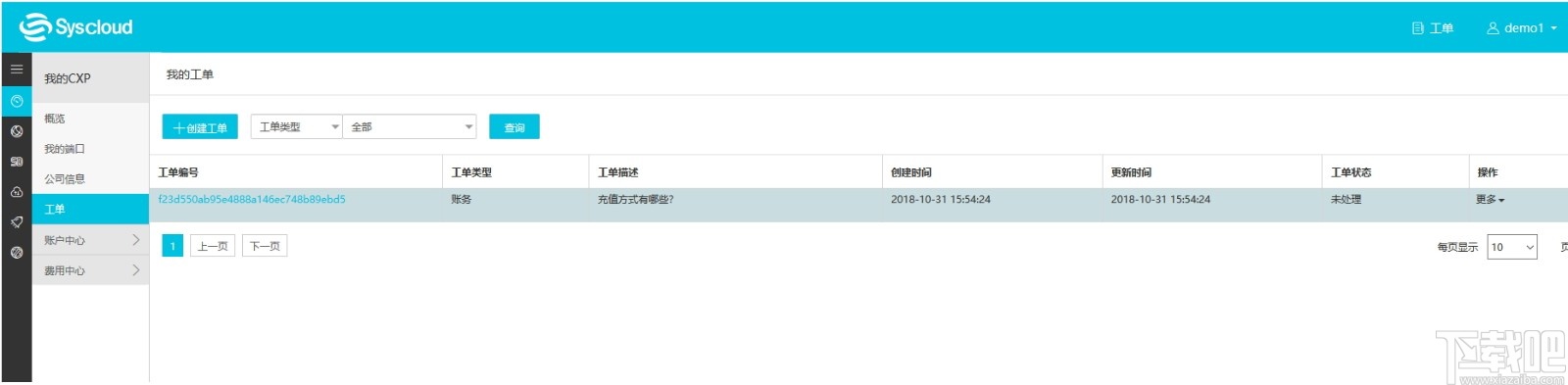The height and width of the screenshot is (385, 1568).
Task: Click the Syscloud logo
Action: [x=75, y=27]
